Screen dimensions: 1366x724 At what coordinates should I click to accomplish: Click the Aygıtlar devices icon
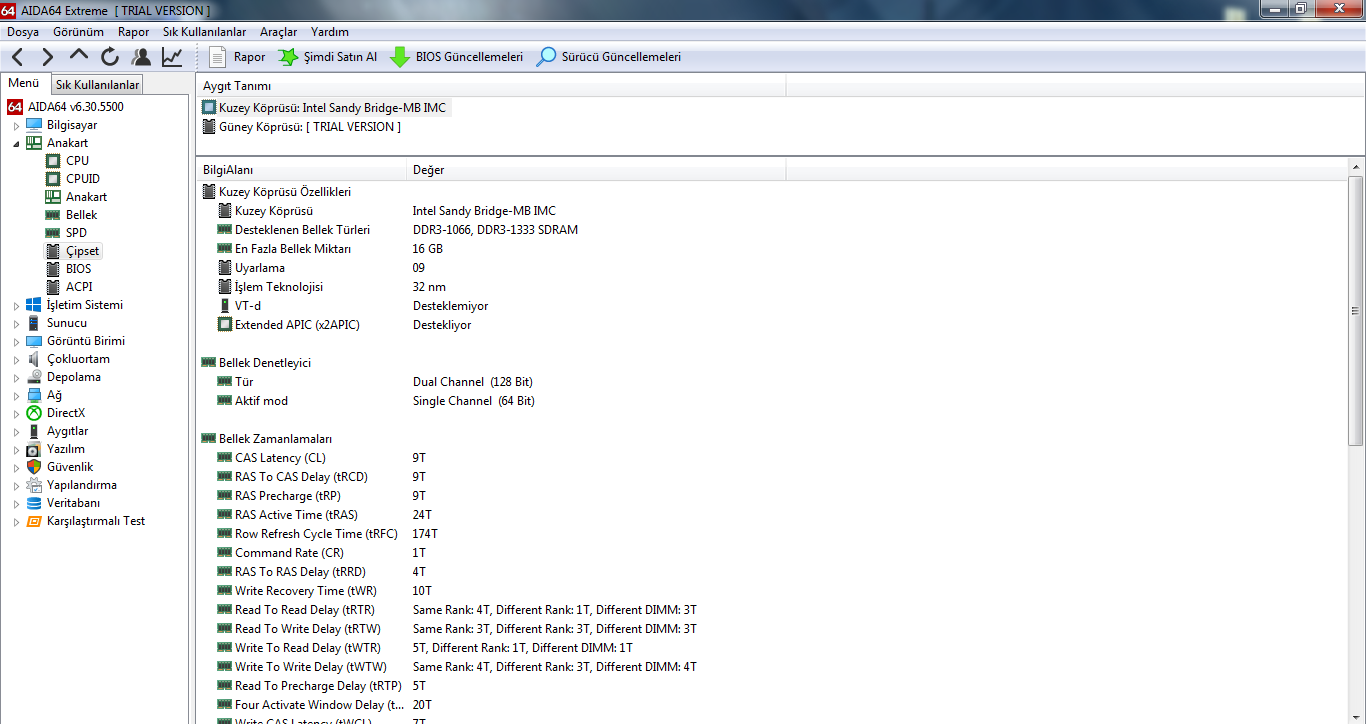pyautogui.click(x=34, y=431)
